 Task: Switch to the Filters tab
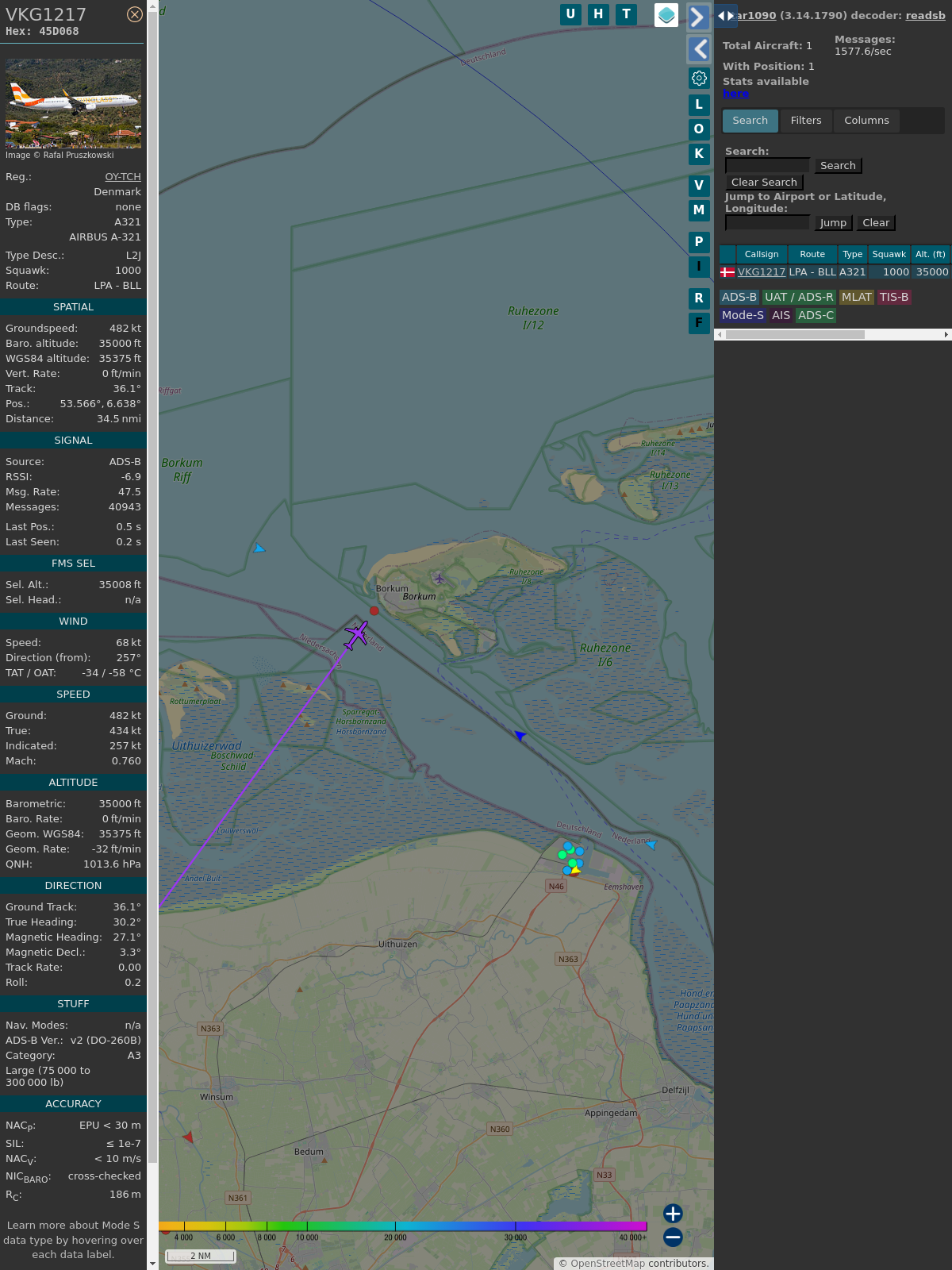806,121
